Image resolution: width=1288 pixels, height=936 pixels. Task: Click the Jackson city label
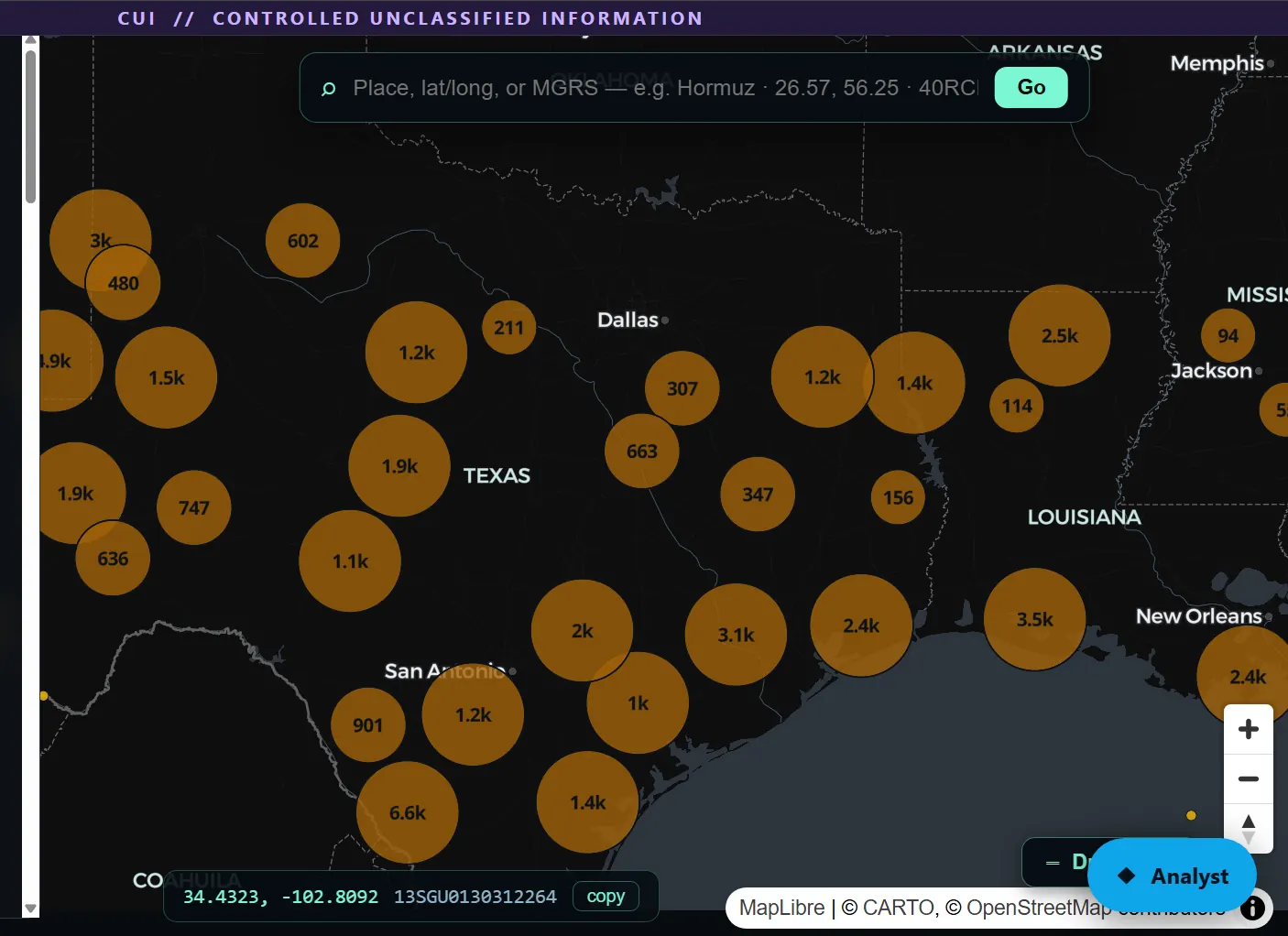click(x=1211, y=371)
